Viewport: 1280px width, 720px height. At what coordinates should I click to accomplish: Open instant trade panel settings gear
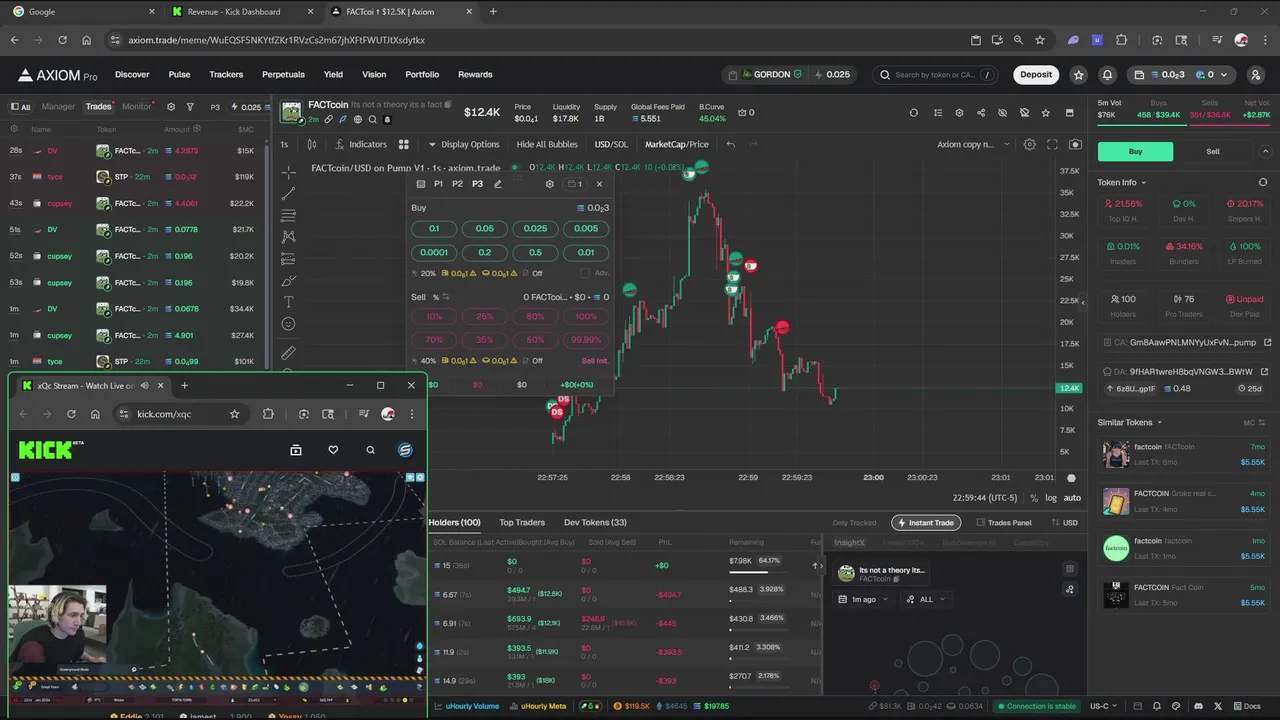(x=549, y=184)
